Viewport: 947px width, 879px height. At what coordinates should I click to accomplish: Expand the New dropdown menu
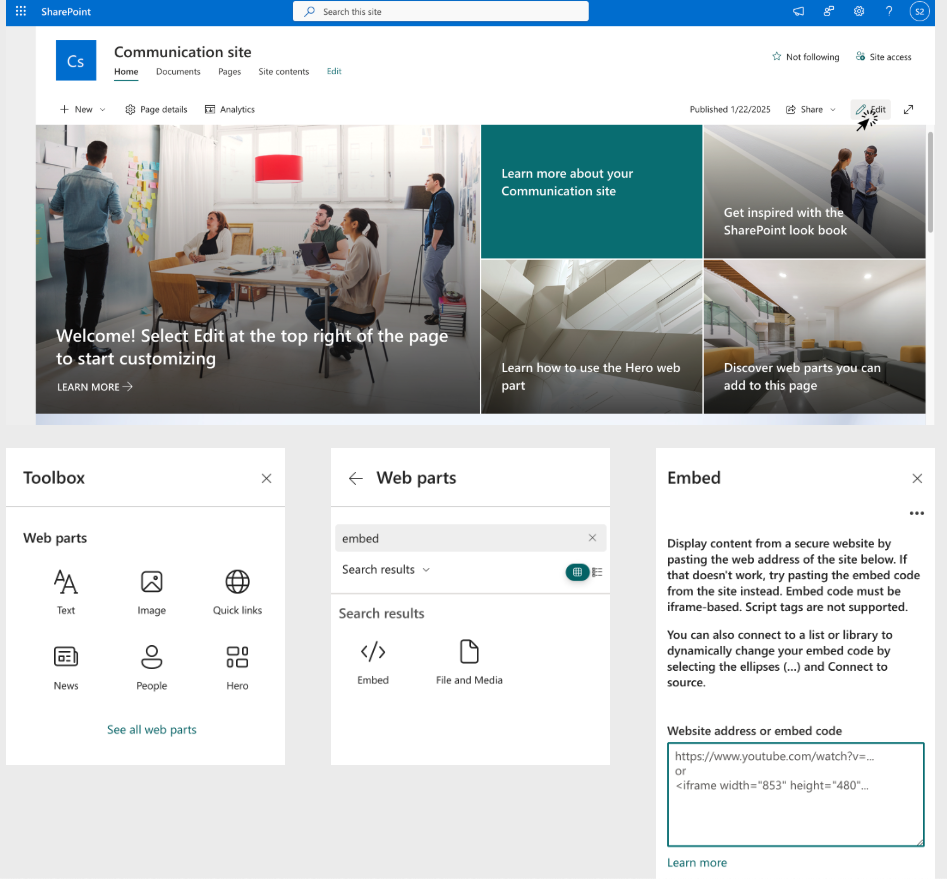click(x=83, y=109)
